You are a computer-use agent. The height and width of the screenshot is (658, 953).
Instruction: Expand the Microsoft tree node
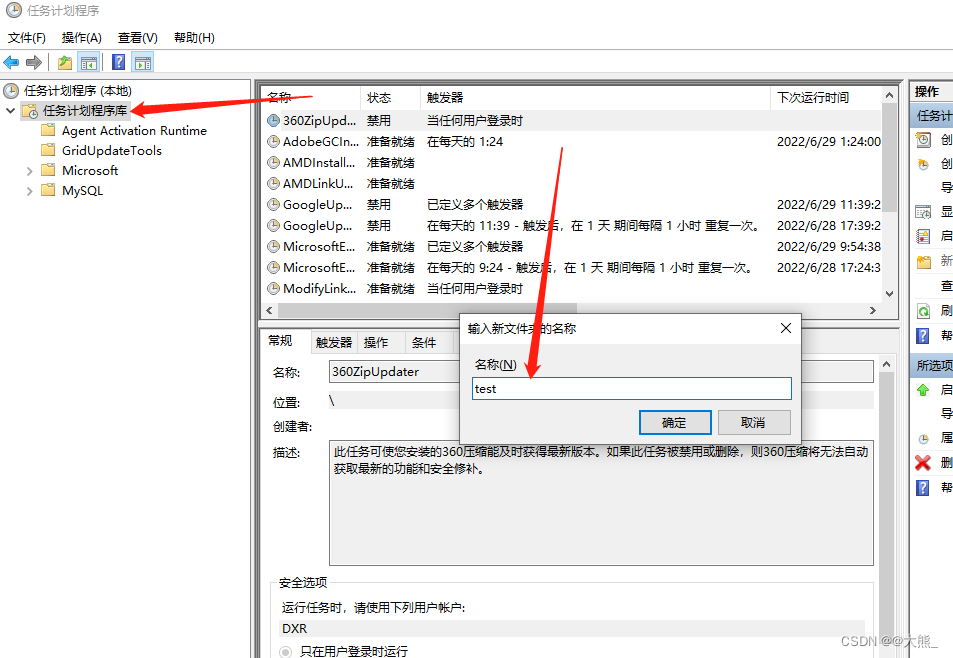tap(30, 170)
